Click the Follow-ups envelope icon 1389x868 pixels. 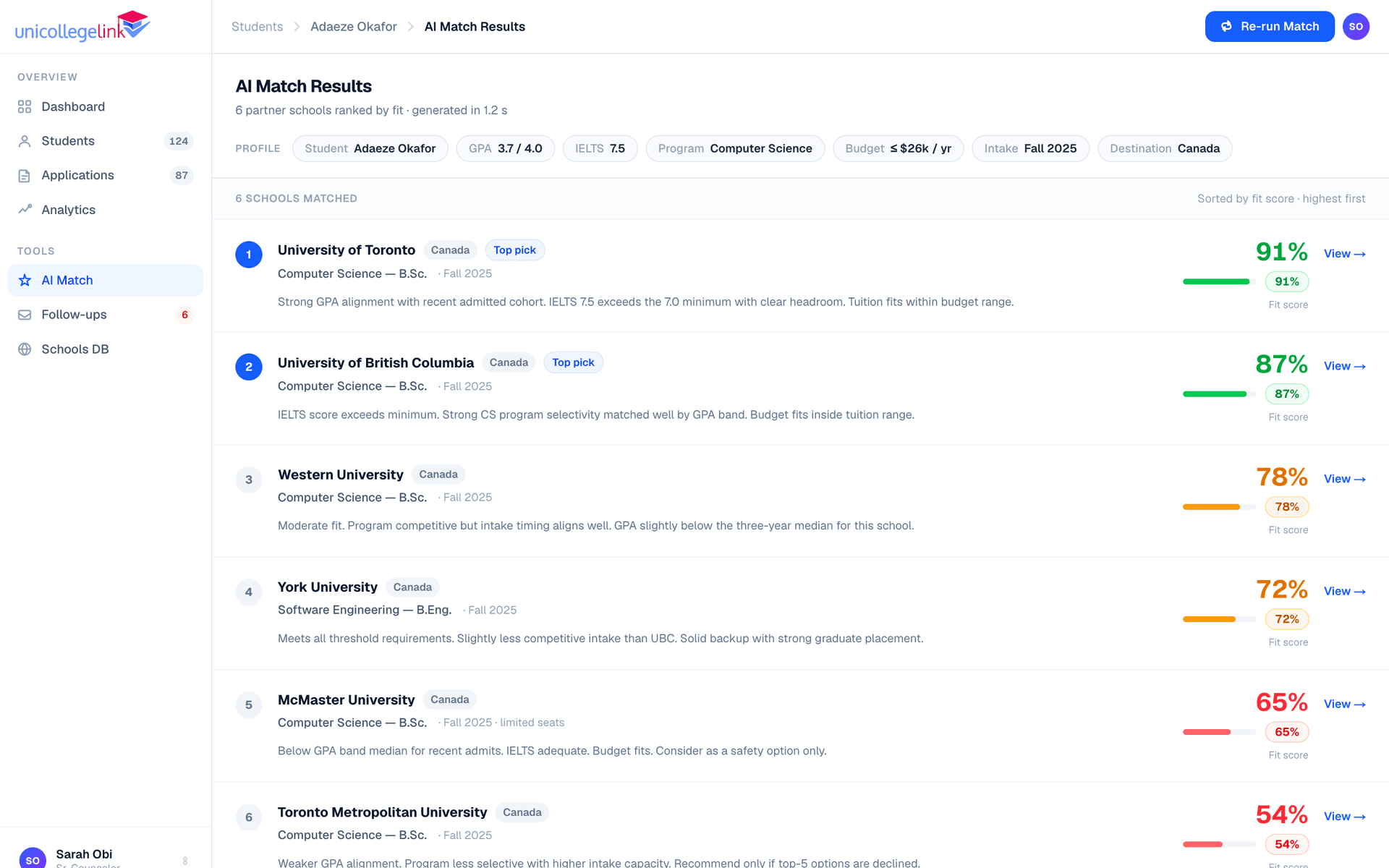point(25,315)
